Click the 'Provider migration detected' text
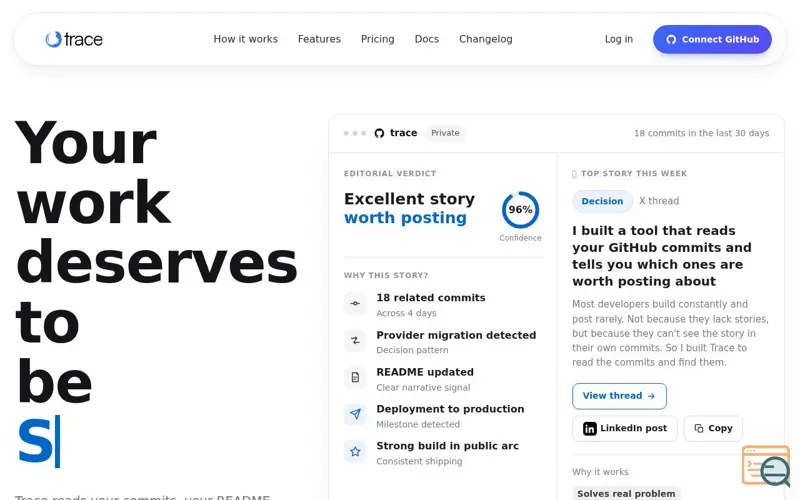The image size is (800, 500). 456,335
